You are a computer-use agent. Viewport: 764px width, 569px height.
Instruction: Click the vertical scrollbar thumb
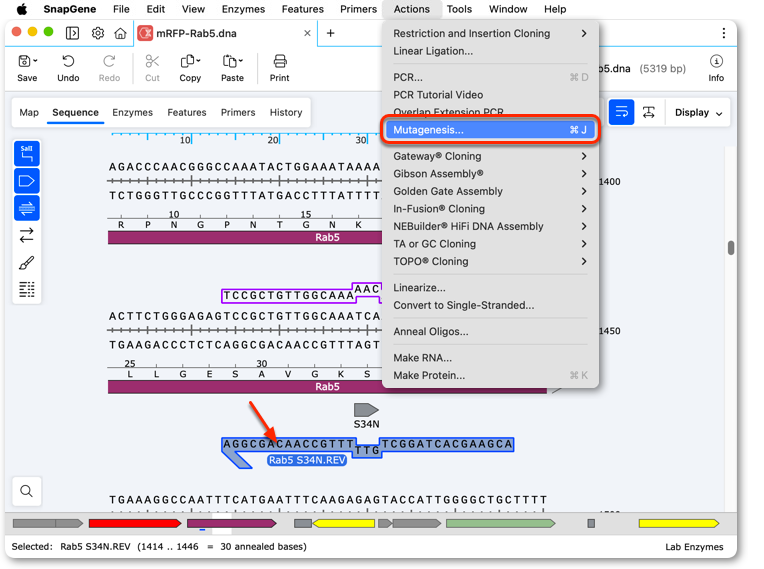tap(731, 247)
